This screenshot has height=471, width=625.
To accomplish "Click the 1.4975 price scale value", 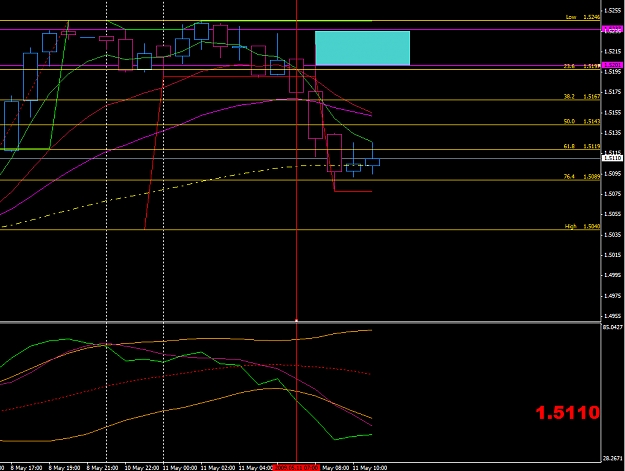I will point(613,296).
